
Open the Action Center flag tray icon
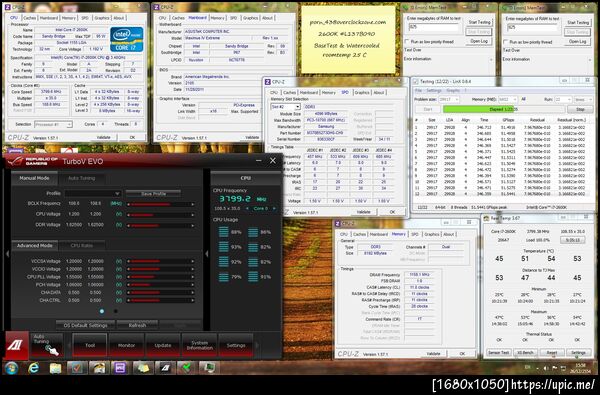[x=554, y=368]
